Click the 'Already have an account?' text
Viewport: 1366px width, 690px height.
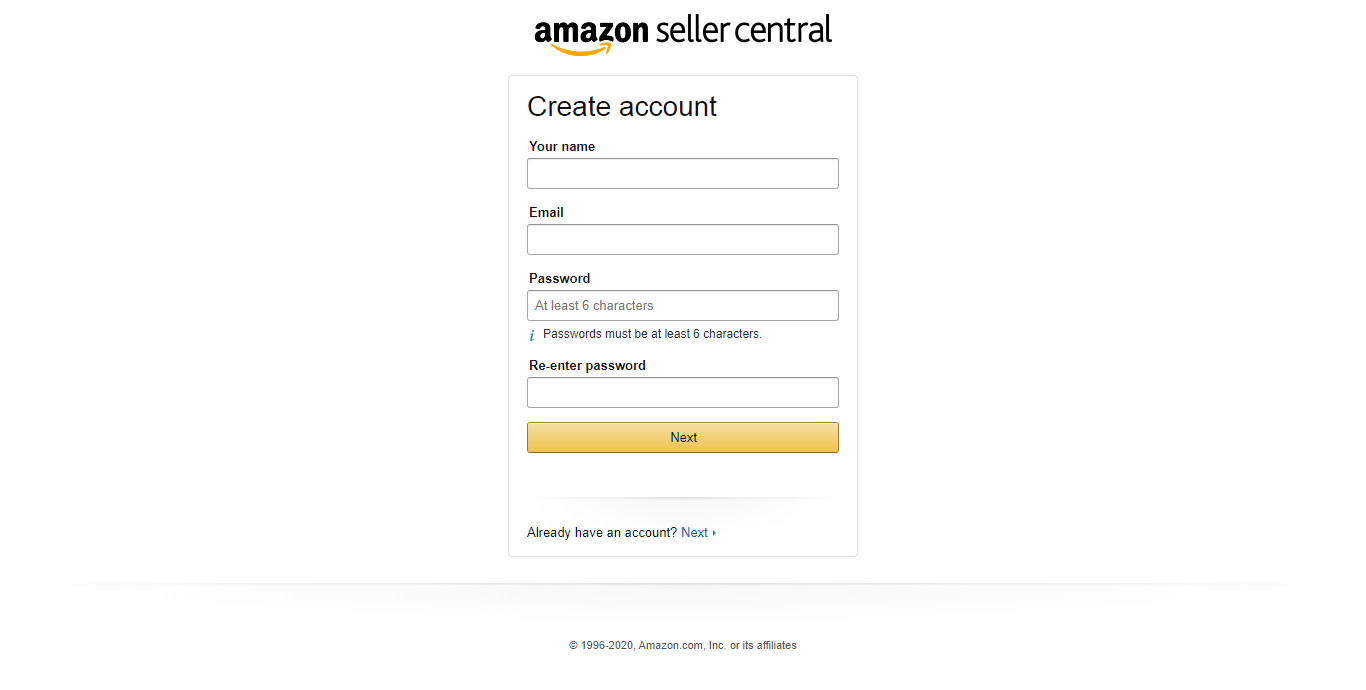(x=600, y=532)
